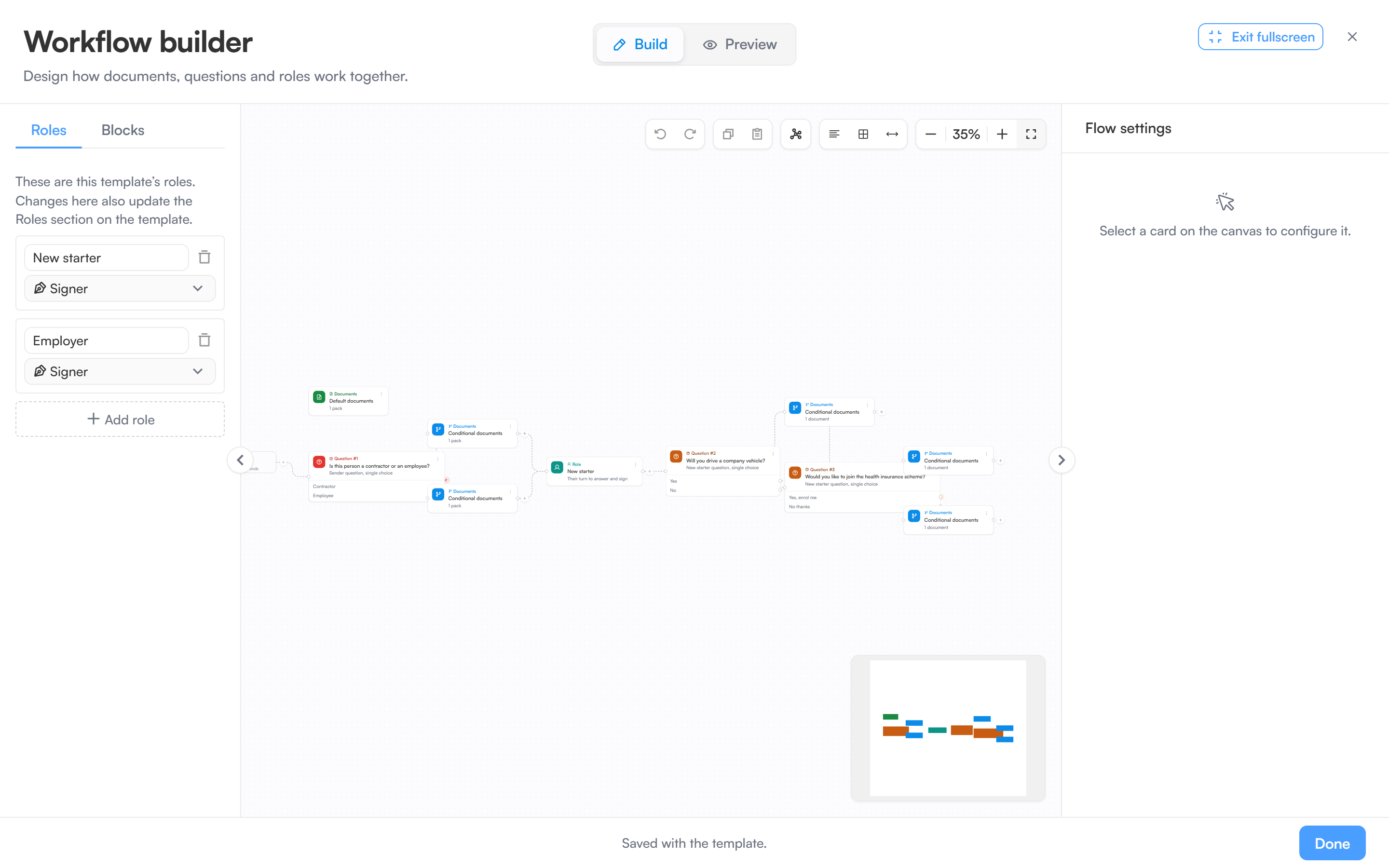Click Exit fullscreen button

[1260, 37]
